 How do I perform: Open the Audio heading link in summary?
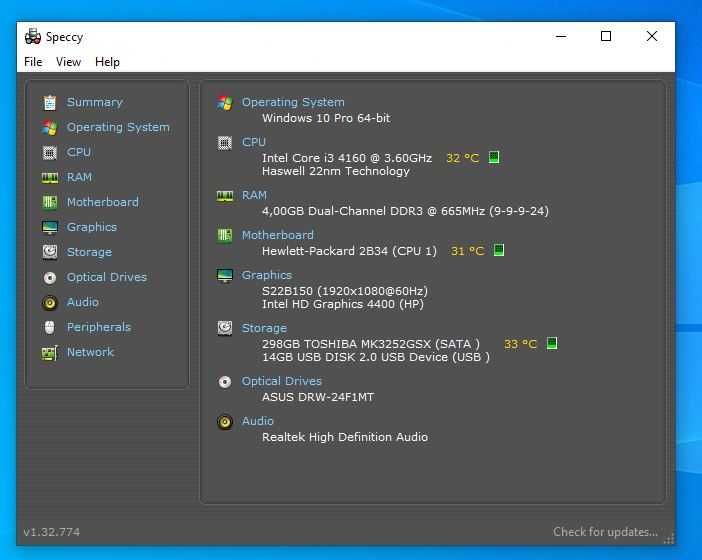click(257, 421)
